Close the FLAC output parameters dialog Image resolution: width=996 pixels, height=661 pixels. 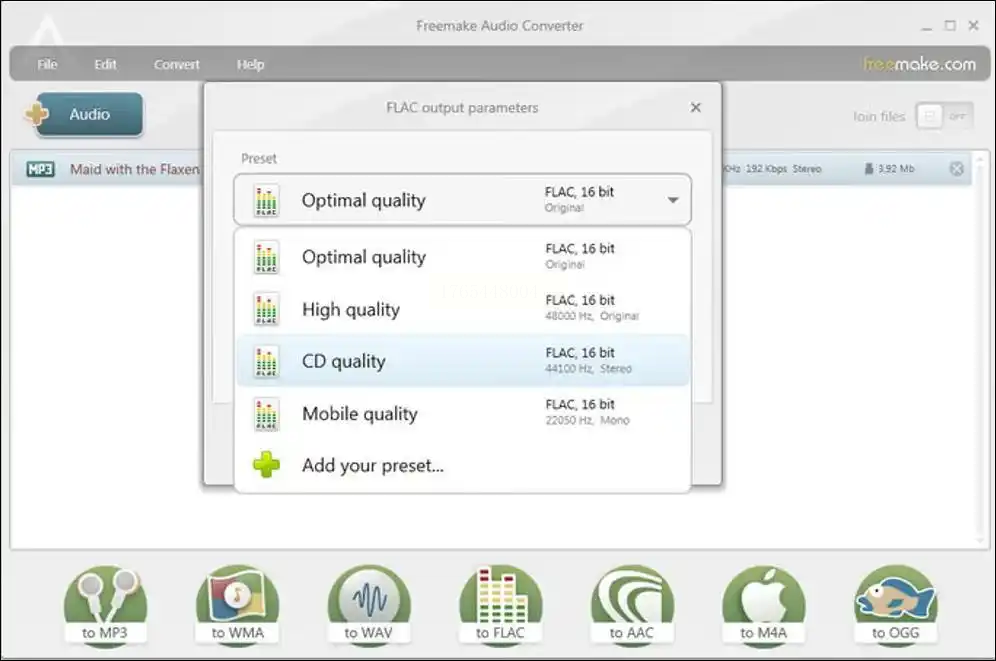696,108
